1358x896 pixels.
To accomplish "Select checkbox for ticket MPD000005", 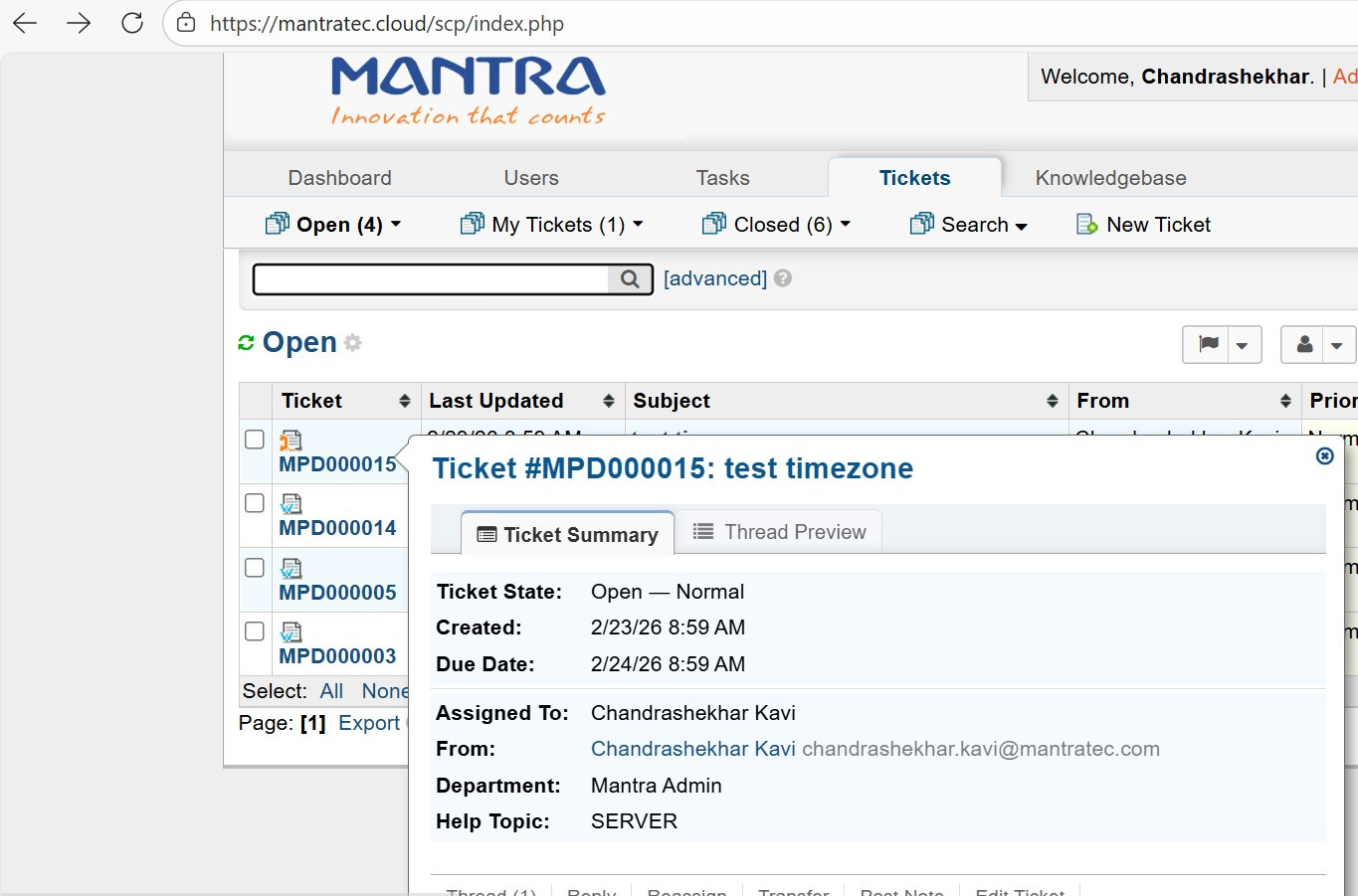I will pyautogui.click(x=255, y=567).
